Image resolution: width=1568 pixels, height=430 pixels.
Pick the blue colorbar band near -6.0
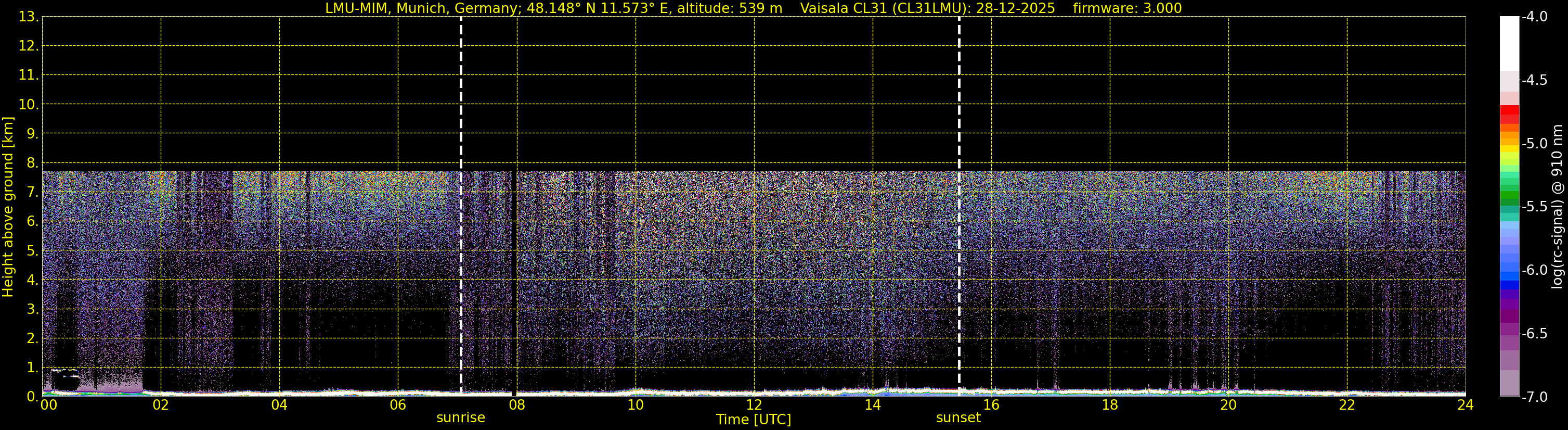click(1509, 277)
